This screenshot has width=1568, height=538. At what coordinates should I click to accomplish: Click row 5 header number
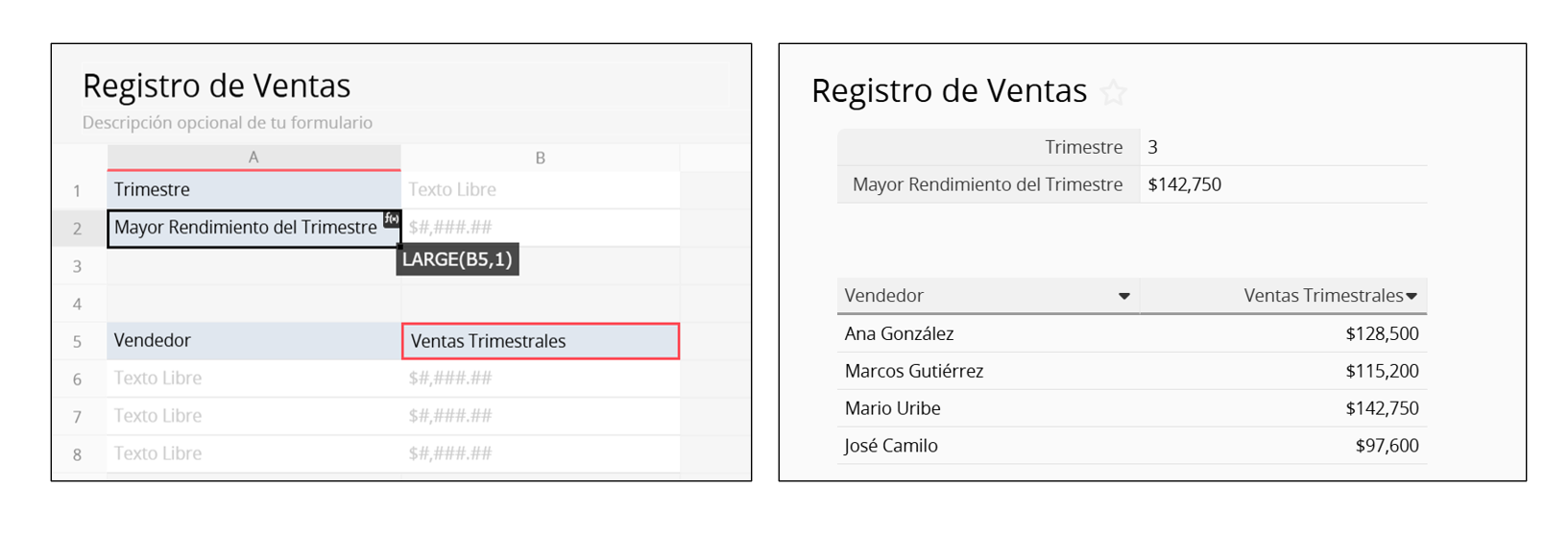78,341
